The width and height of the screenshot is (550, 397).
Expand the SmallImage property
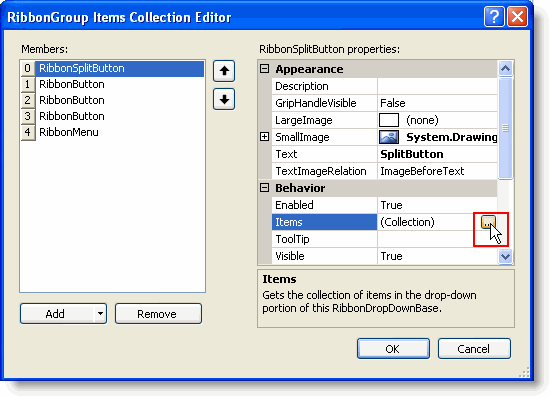(264, 137)
